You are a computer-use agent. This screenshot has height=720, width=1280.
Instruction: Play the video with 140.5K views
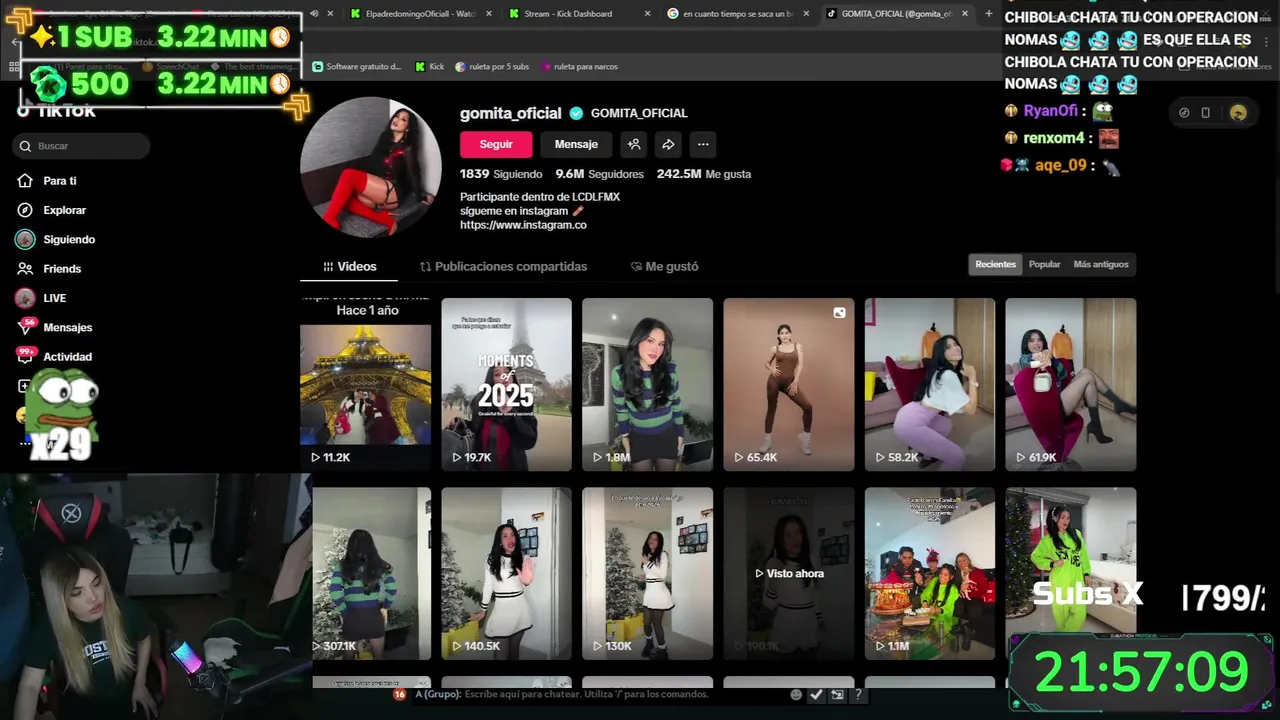pyautogui.click(x=507, y=573)
